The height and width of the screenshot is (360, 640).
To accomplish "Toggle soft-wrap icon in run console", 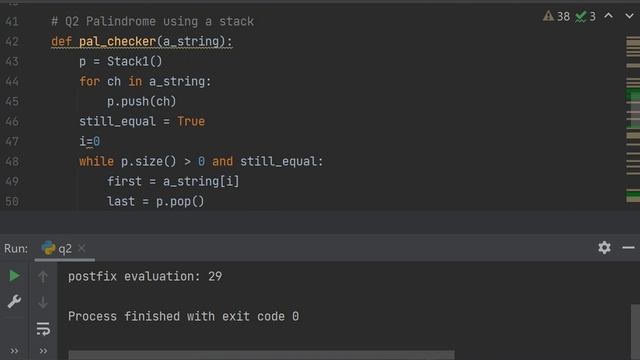I will (43, 329).
